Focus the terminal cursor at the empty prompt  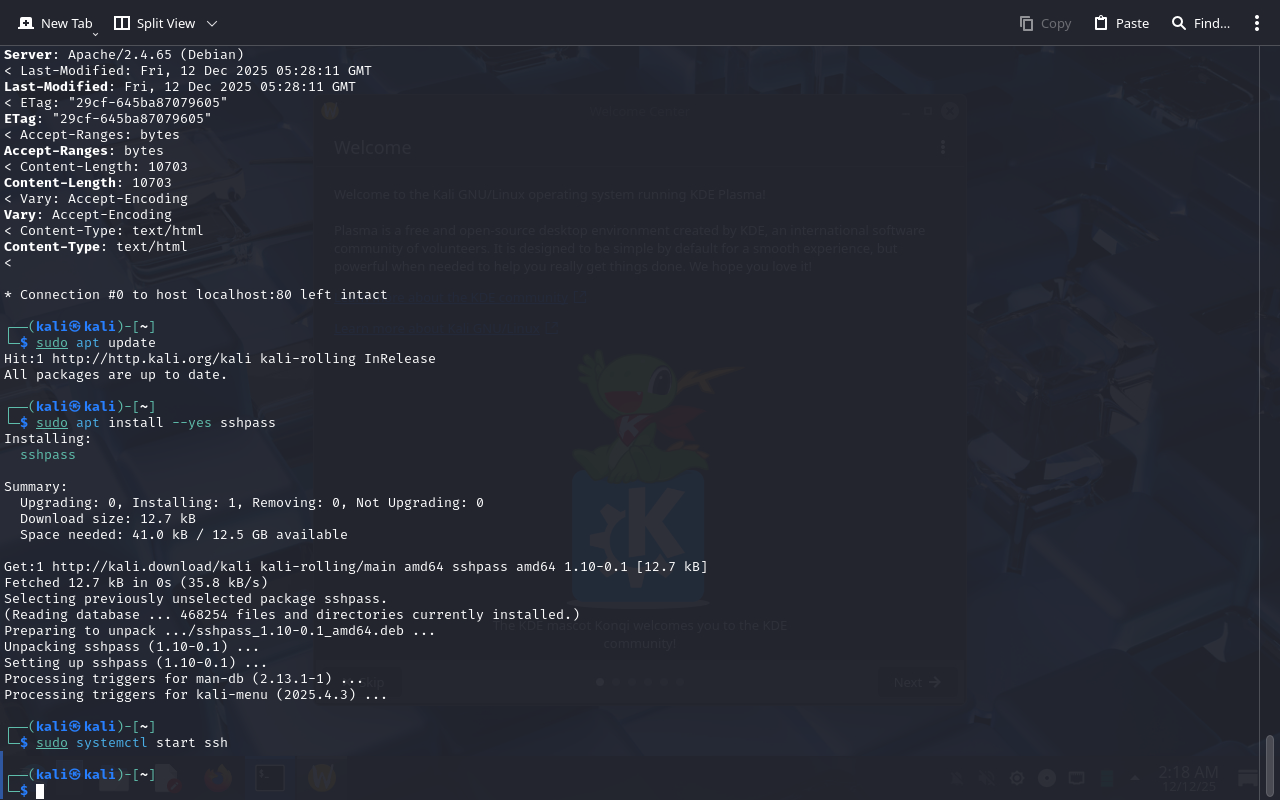[x=40, y=791]
